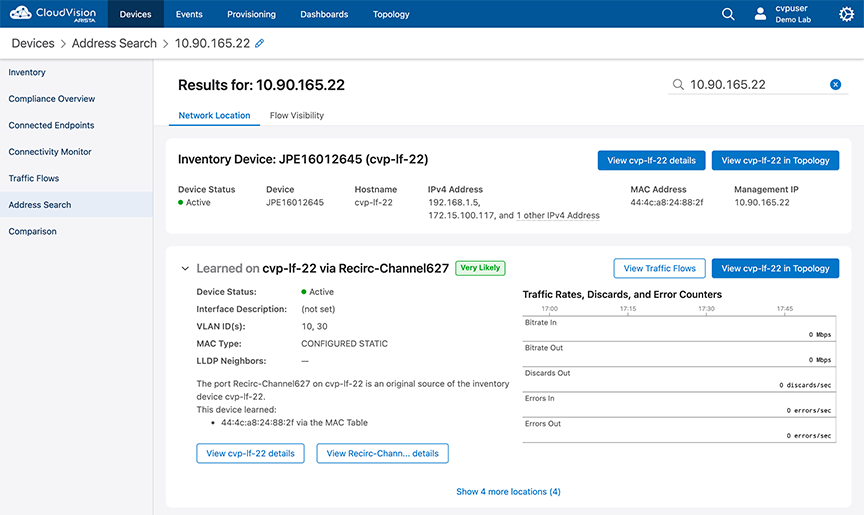Viewport: 864px width, 515px height.
Task: Click the 1 other IPv4 Address link
Action: (x=558, y=215)
